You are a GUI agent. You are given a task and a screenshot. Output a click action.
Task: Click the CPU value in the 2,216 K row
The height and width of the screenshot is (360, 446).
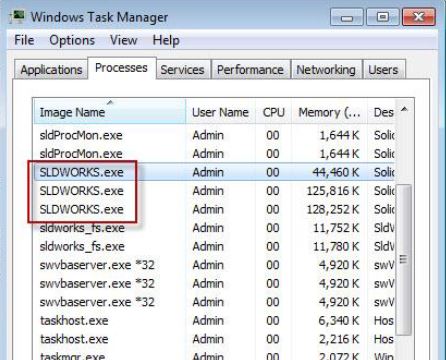tap(273, 339)
